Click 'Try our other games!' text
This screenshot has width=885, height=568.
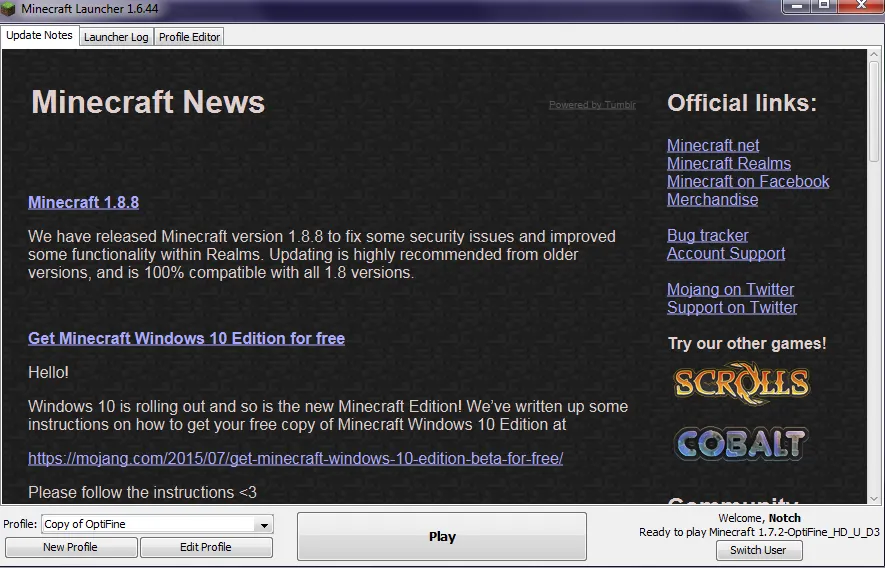click(747, 343)
